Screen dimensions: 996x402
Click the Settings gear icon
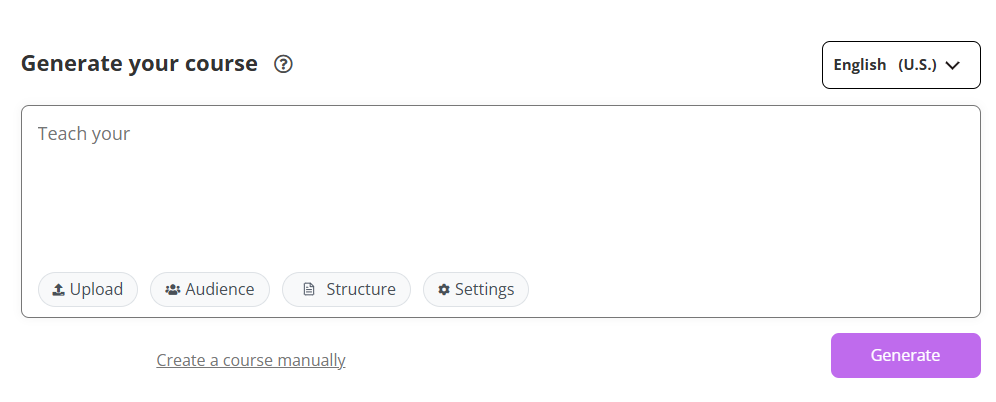click(x=444, y=290)
